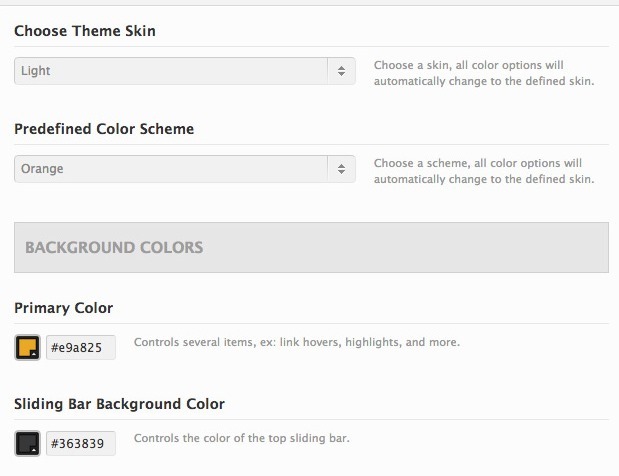This screenshot has height=476, width=619.
Task: Focus the #363839 hex color field
Action: point(81,443)
